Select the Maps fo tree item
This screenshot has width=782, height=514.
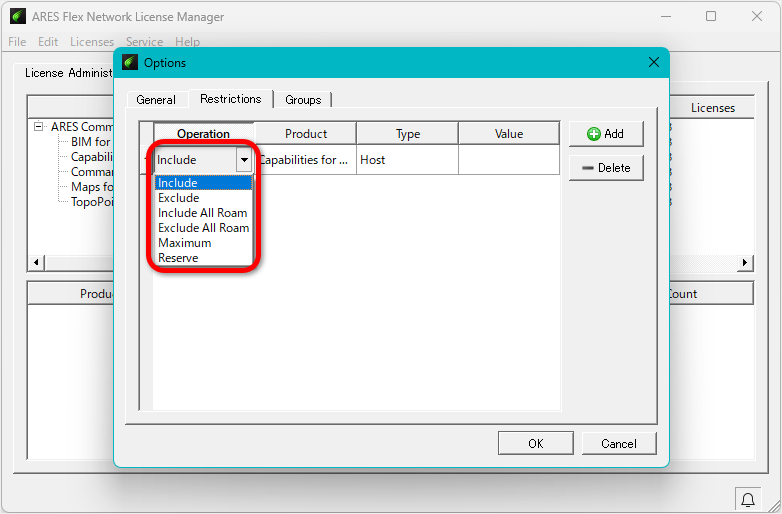92,187
